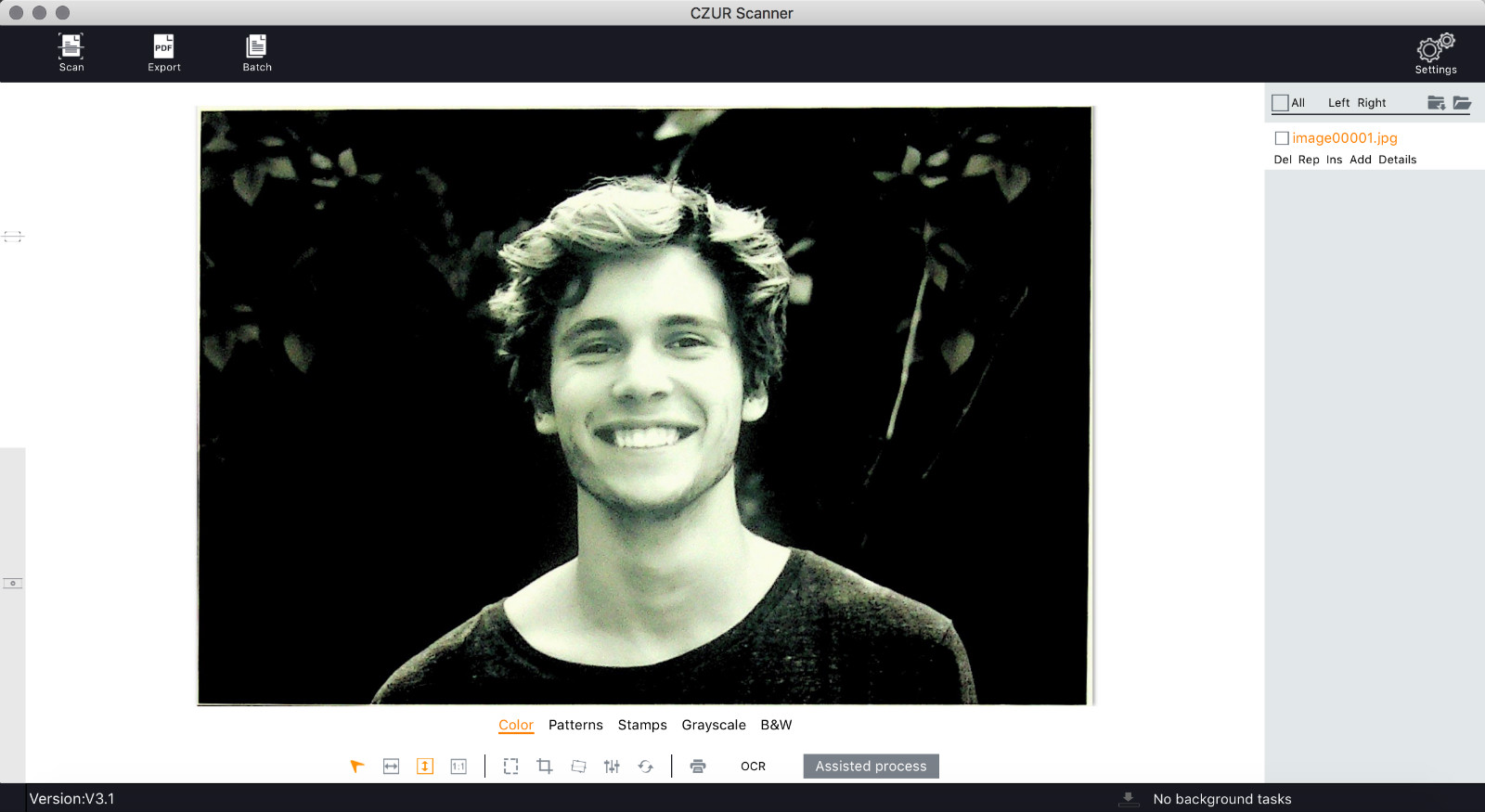The height and width of the screenshot is (812, 1485).
Task: Select Left pages filter
Action: (x=1338, y=103)
